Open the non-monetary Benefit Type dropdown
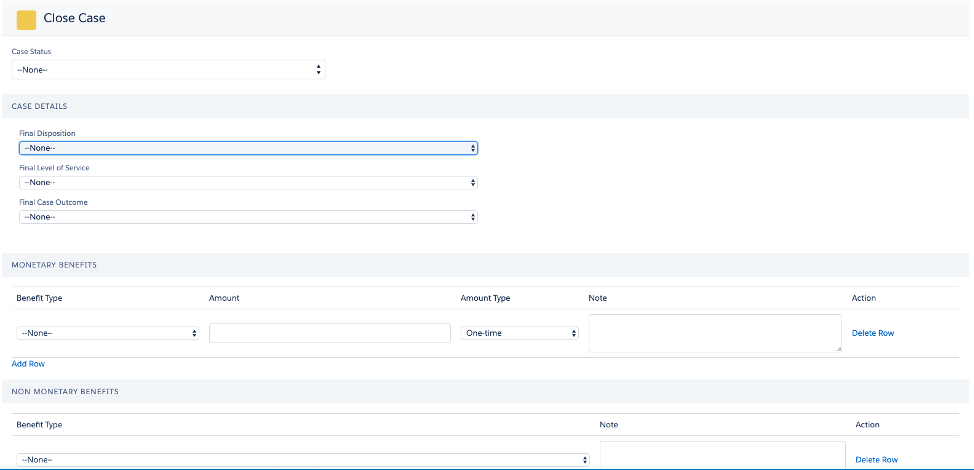This screenshot has width=974, height=470. [x=303, y=459]
